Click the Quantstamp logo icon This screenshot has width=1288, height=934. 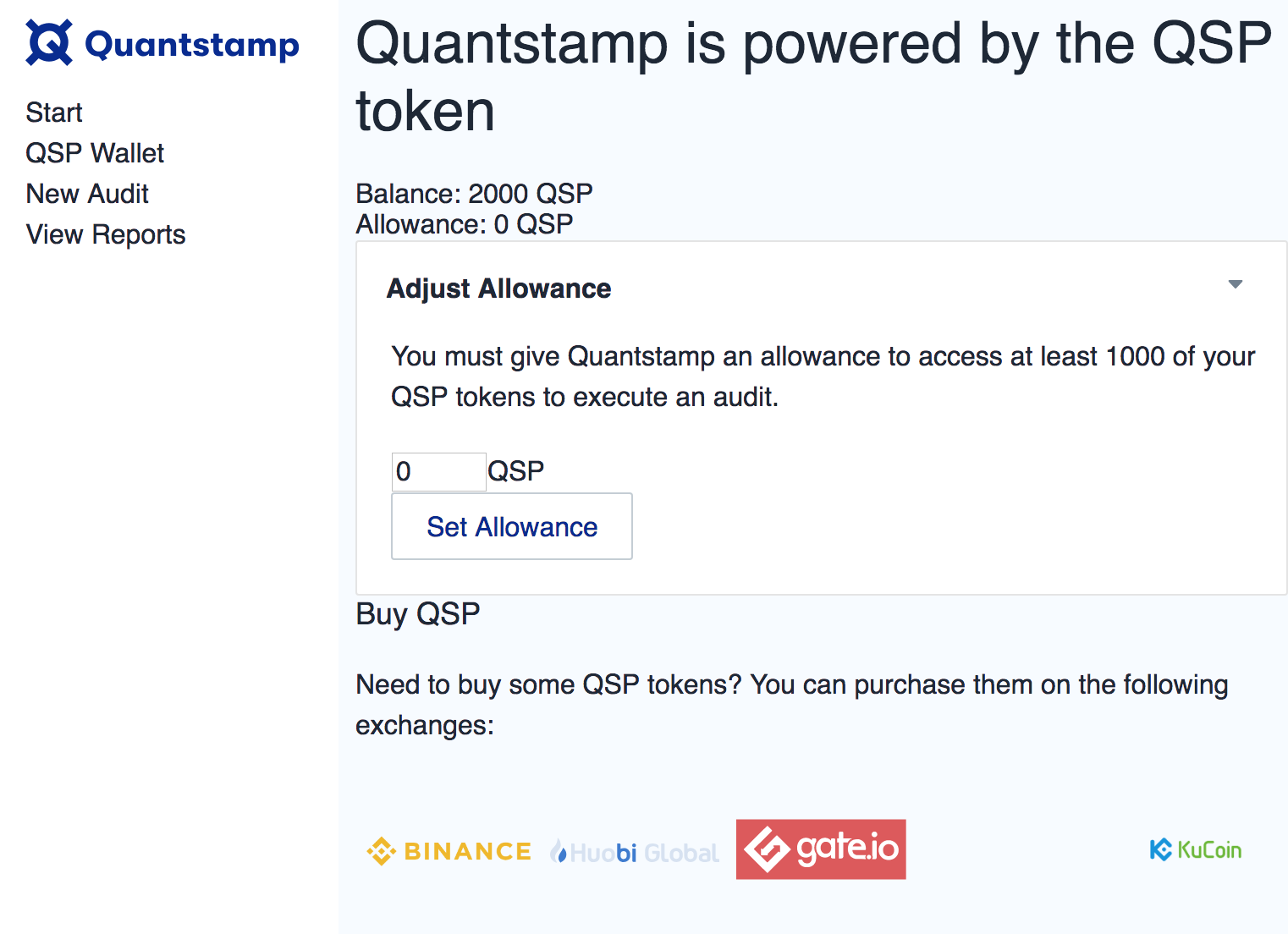[x=49, y=42]
